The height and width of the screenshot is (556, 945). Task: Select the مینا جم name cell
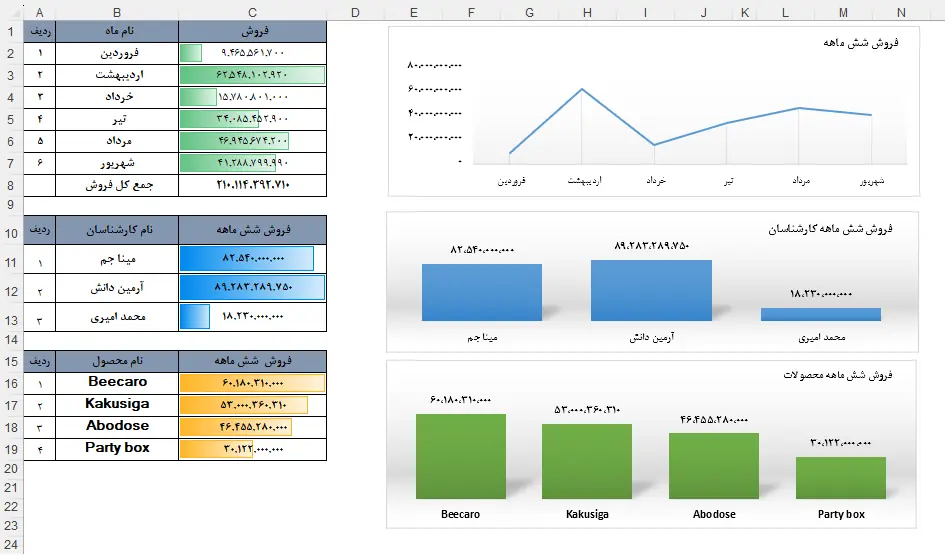(118, 259)
